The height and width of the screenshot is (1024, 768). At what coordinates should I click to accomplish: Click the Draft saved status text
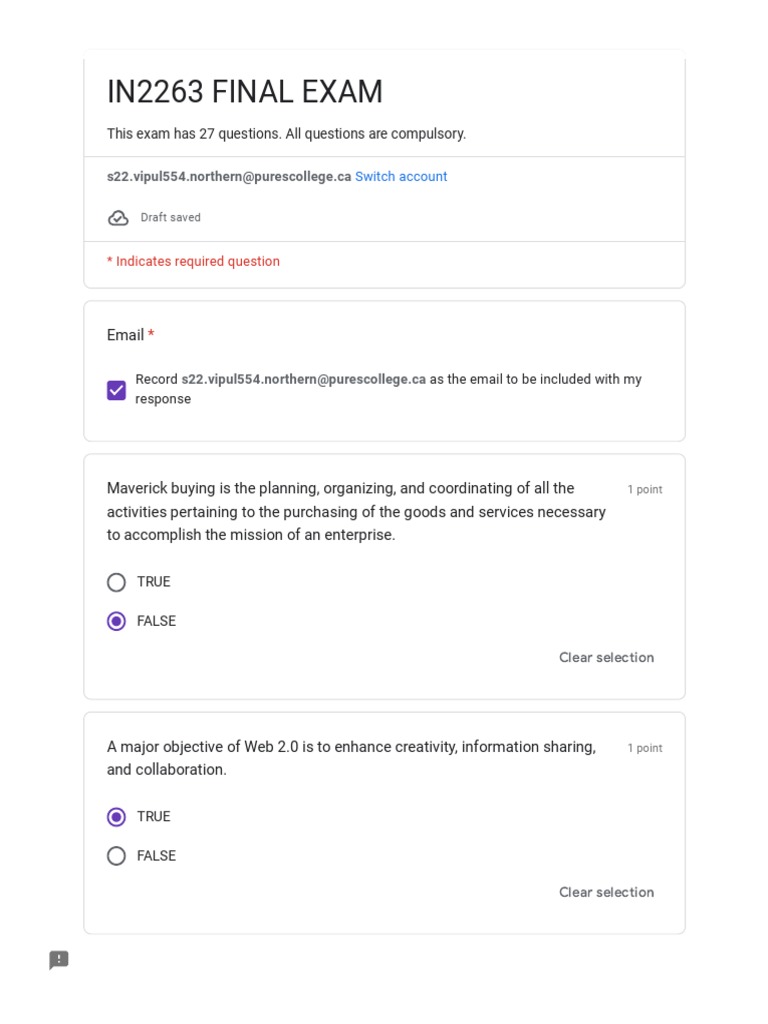tap(170, 218)
